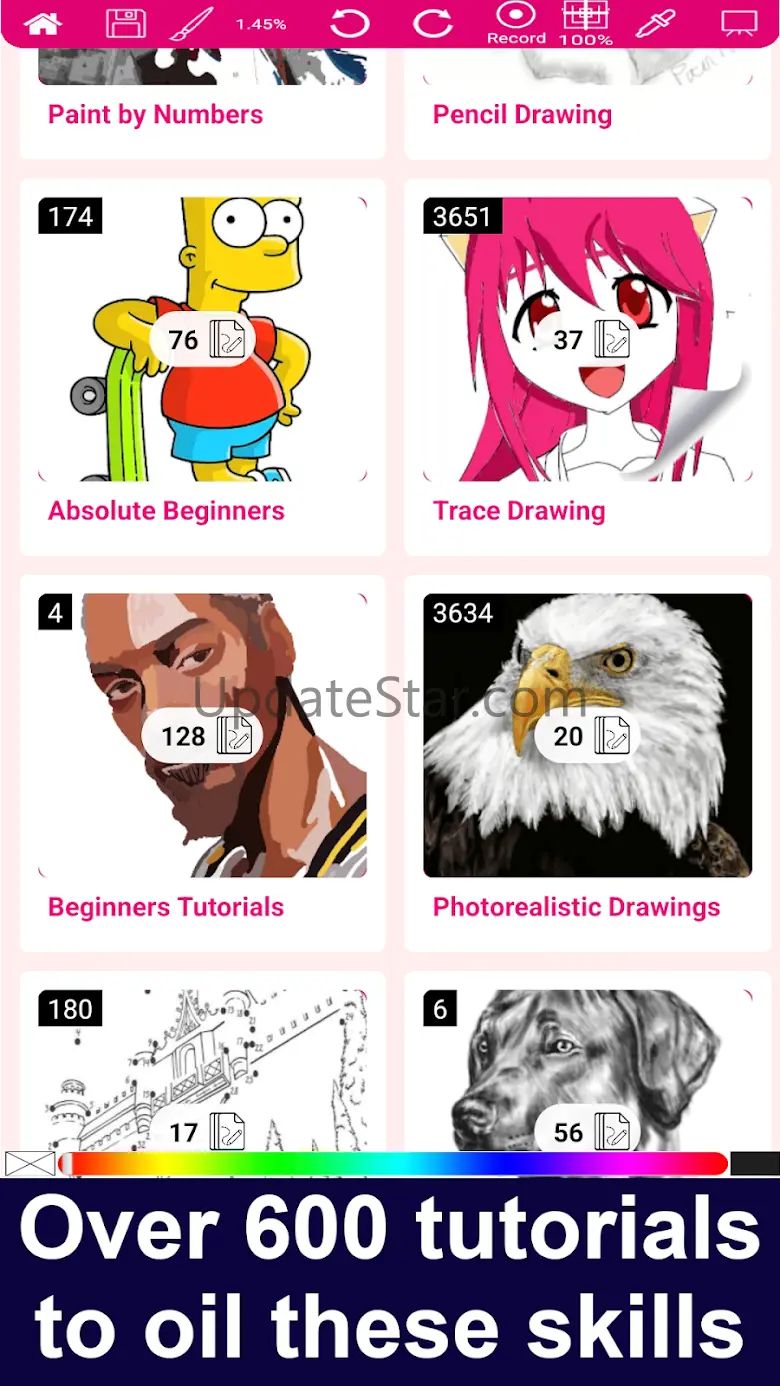The height and width of the screenshot is (1386, 780).
Task: Click the Save floppy disk icon
Action: point(126,23)
